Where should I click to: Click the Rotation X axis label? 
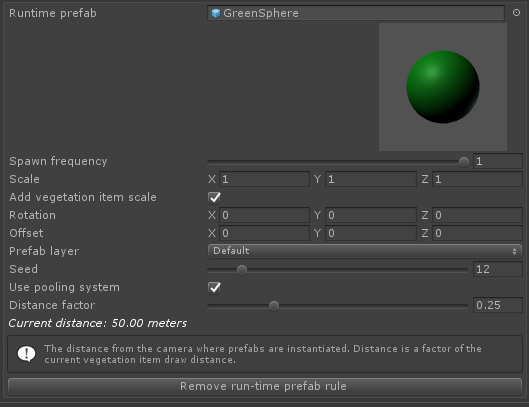(x=212, y=215)
